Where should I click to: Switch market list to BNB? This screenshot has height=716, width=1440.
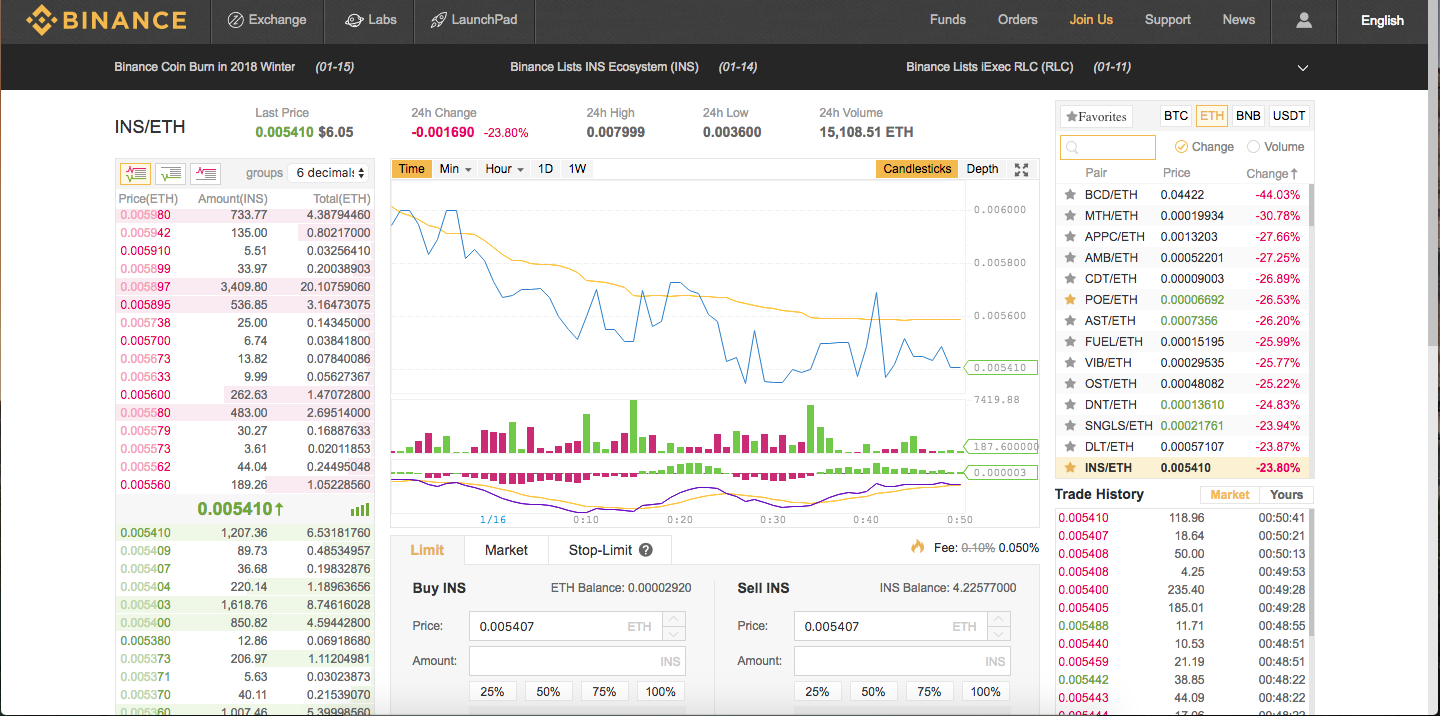pyautogui.click(x=1248, y=116)
